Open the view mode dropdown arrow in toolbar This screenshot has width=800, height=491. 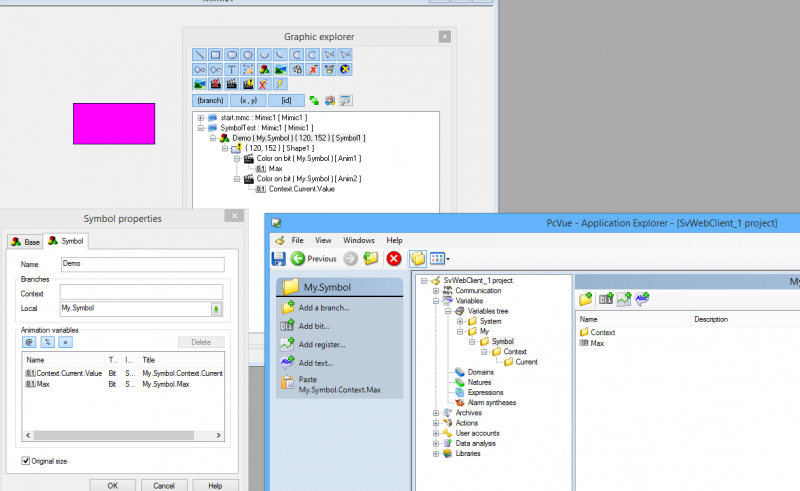[448, 259]
